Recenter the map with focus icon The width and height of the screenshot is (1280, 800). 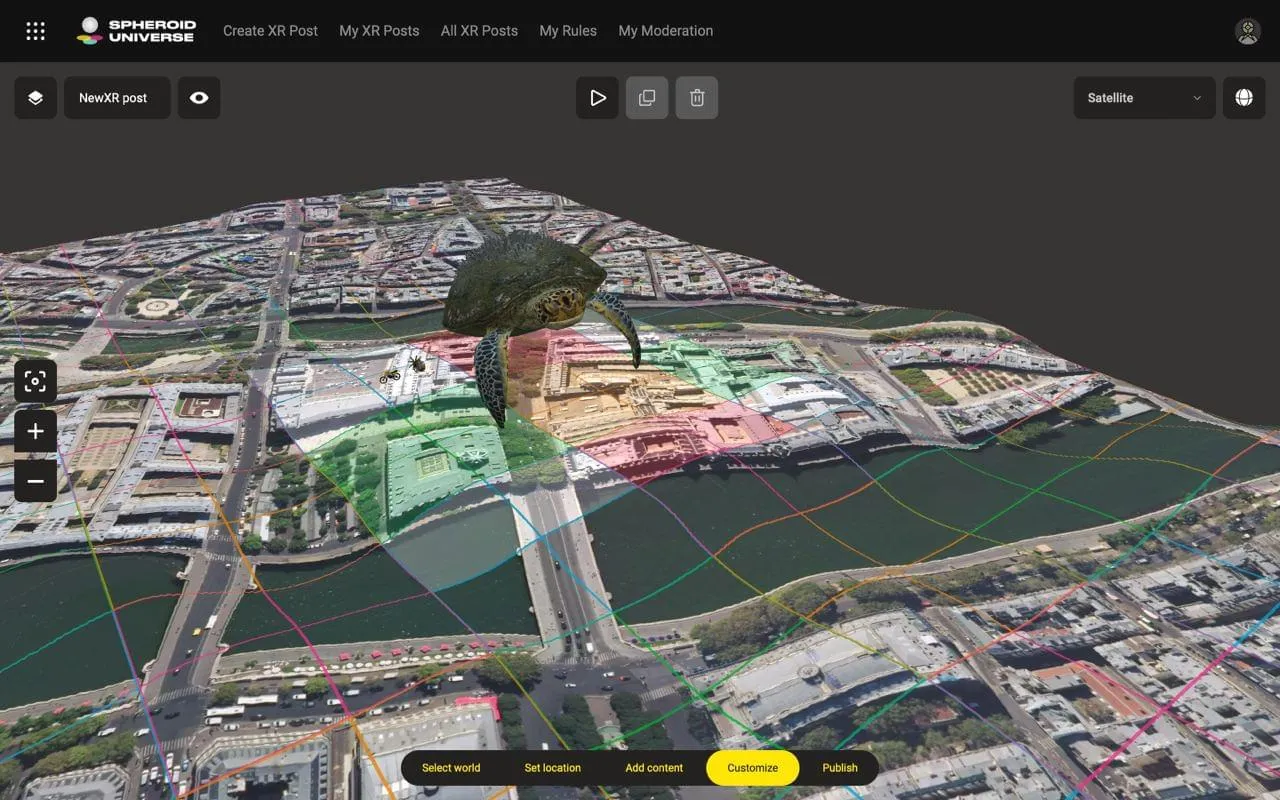35,381
